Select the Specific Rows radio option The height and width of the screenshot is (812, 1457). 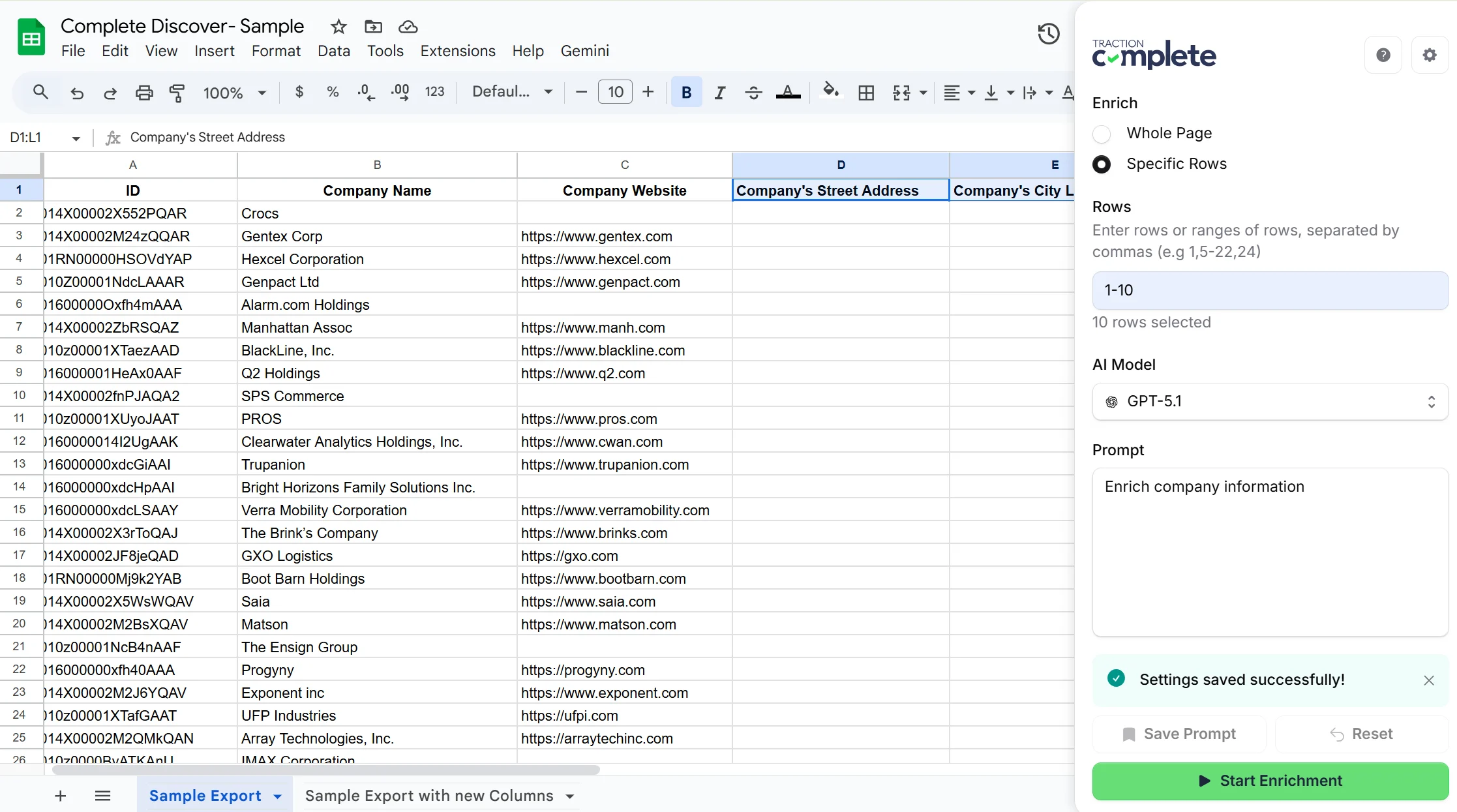pos(1102,164)
